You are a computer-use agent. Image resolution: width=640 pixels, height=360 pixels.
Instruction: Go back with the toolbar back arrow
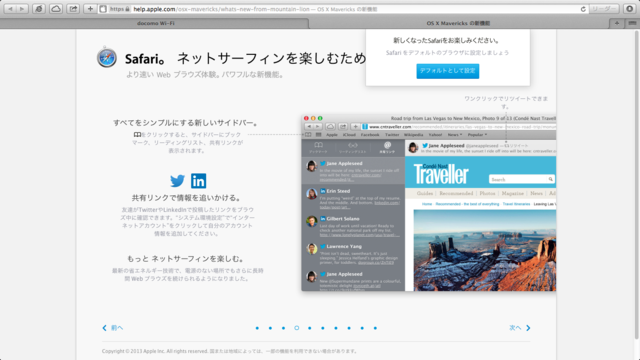10,9
